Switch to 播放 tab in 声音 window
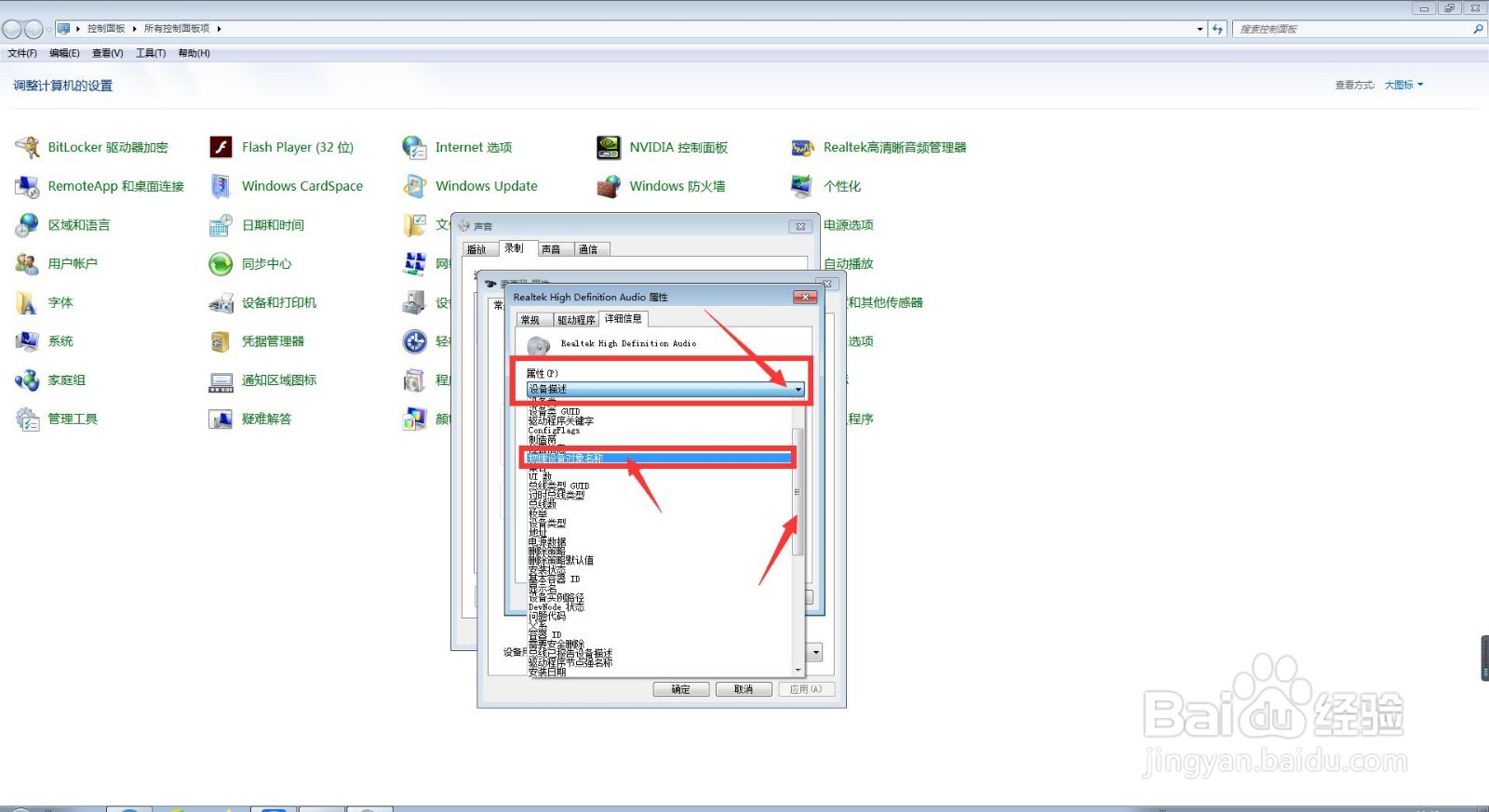 pyautogui.click(x=476, y=249)
